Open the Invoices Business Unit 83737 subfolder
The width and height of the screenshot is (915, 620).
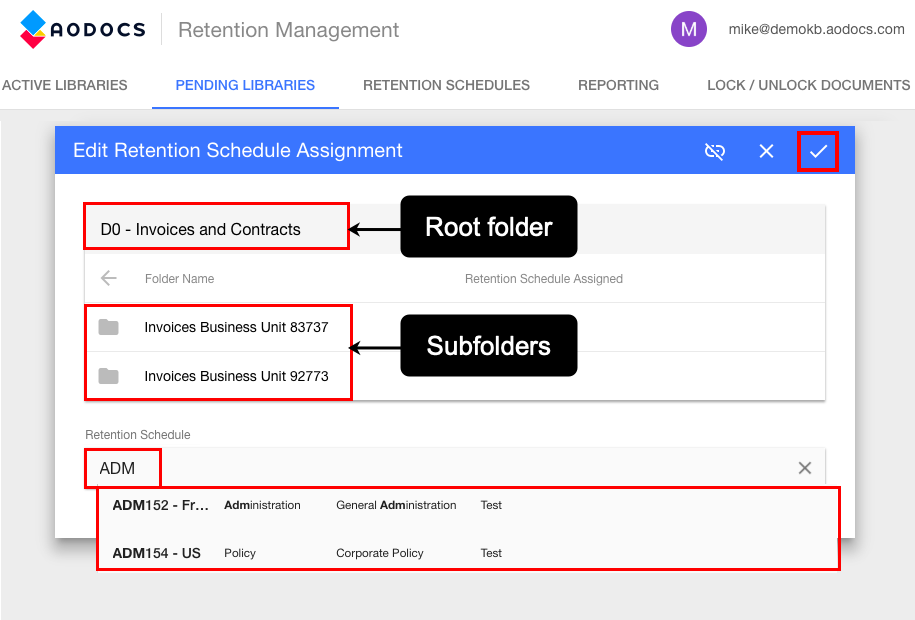[x=237, y=327]
